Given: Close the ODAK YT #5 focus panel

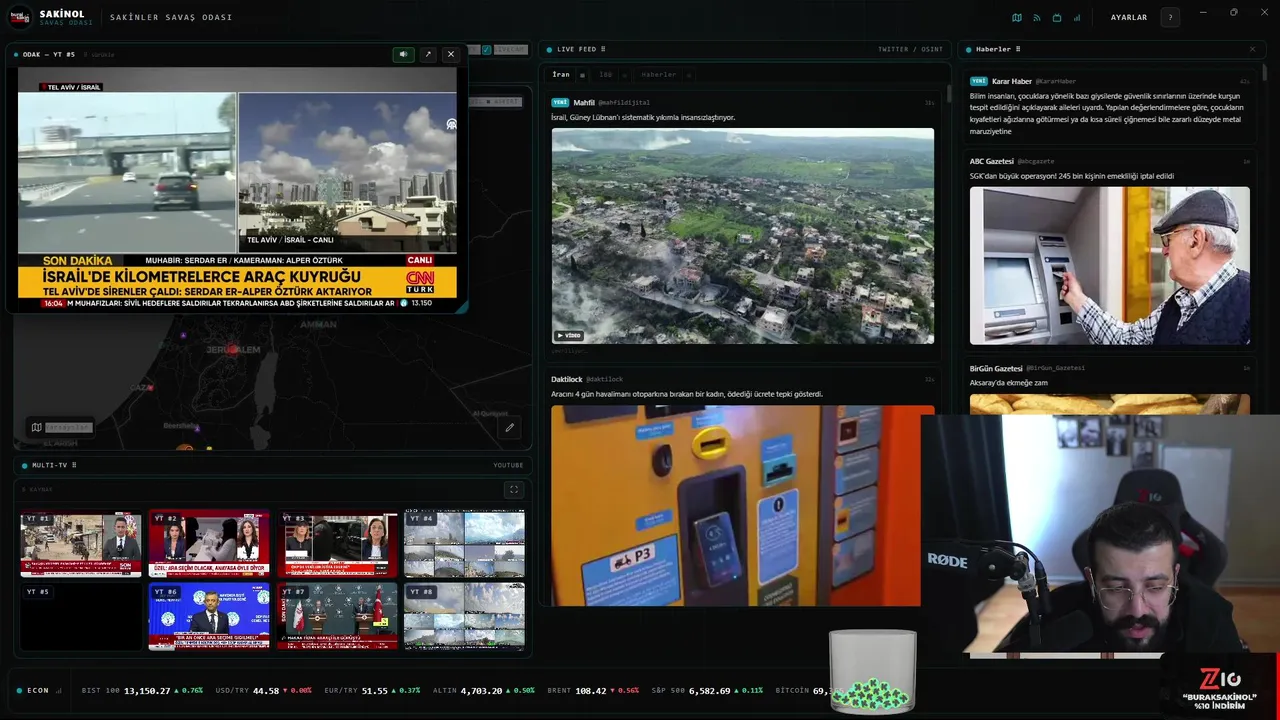Looking at the screenshot, I should [451, 55].
